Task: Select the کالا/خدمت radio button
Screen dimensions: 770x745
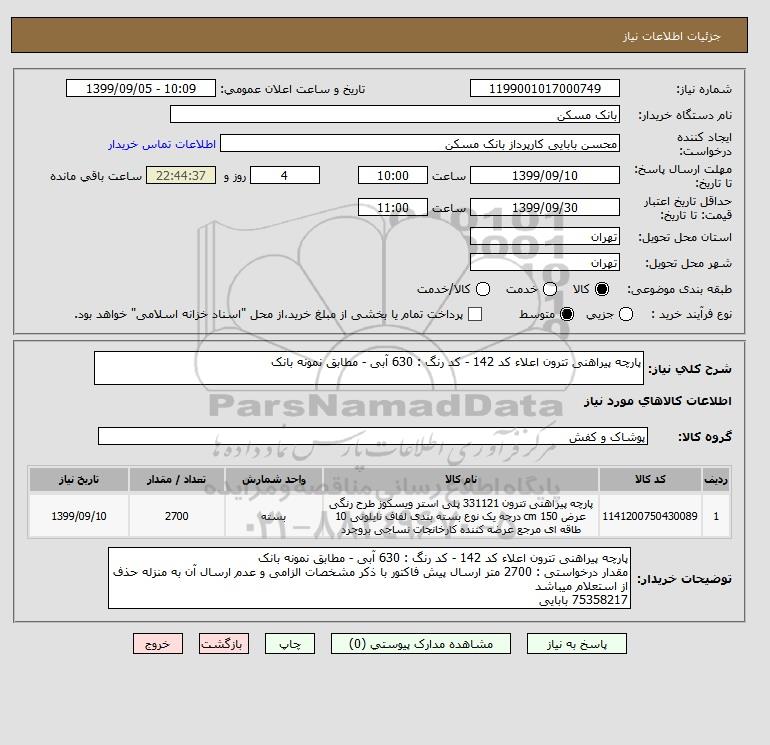Action: [483, 289]
